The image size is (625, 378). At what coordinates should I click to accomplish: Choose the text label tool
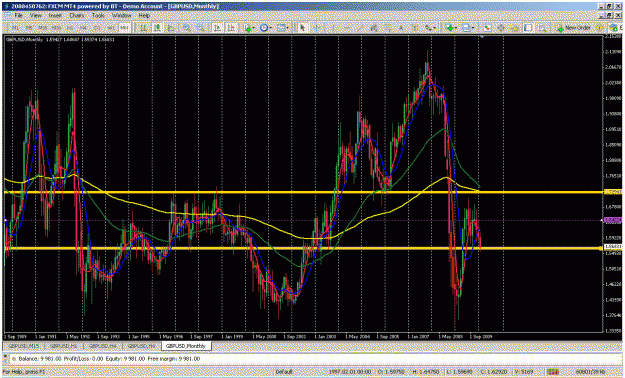click(415, 28)
